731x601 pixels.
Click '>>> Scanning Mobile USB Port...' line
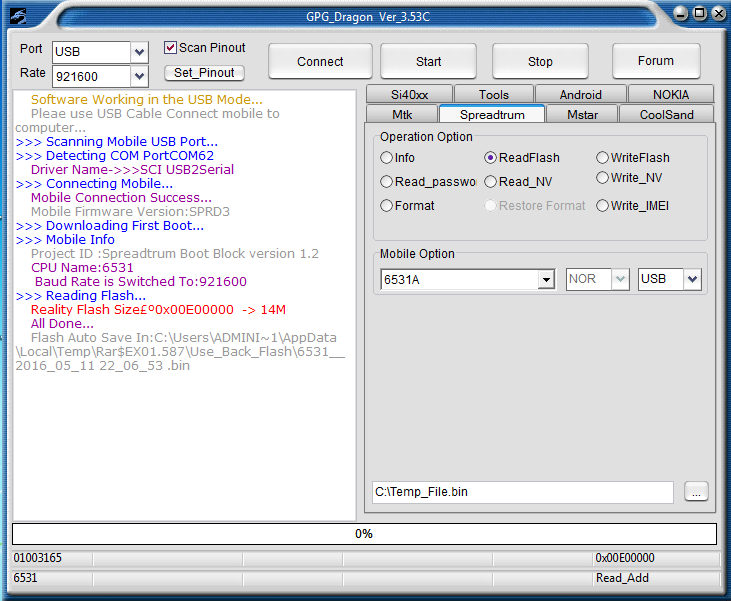117,142
